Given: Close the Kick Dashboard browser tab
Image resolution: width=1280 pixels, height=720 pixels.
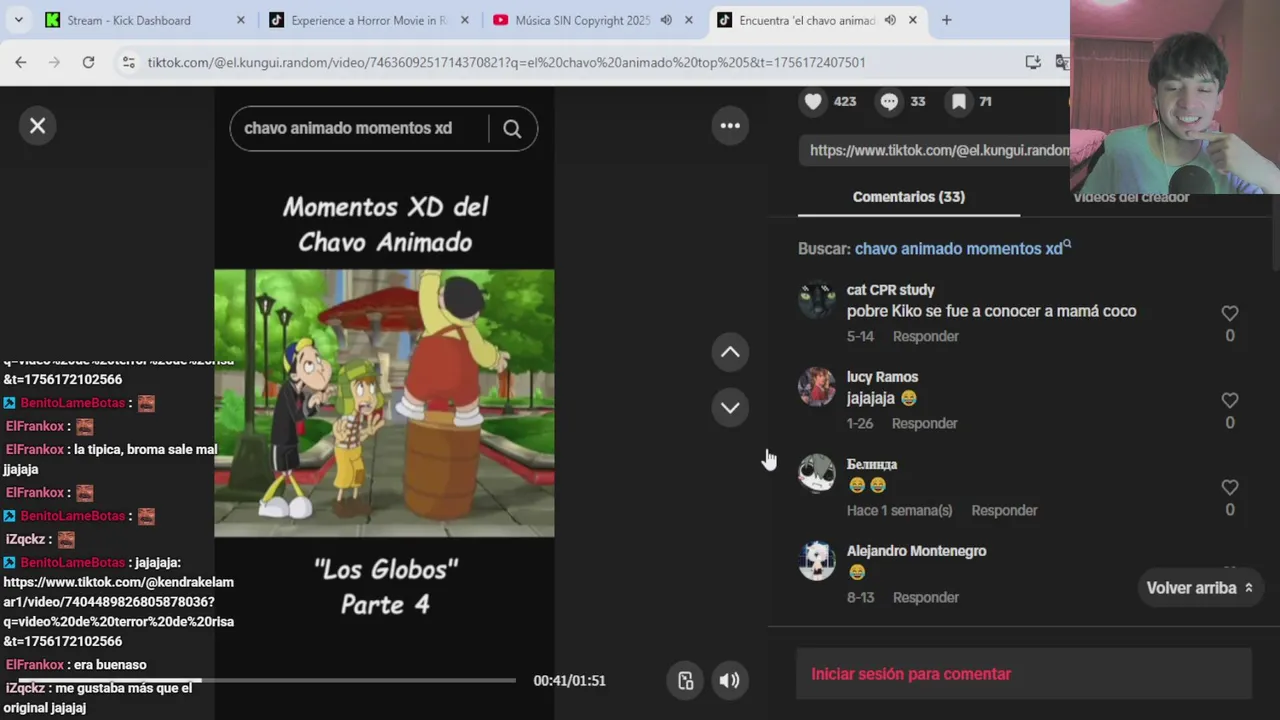Looking at the screenshot, I should [x=240, y=20].
